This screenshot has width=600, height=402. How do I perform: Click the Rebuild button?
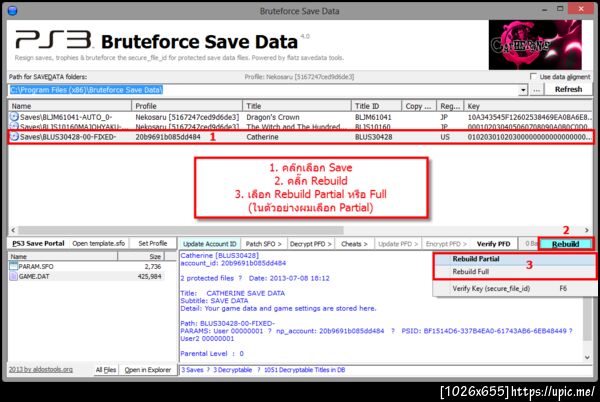[x=565, y=244]
